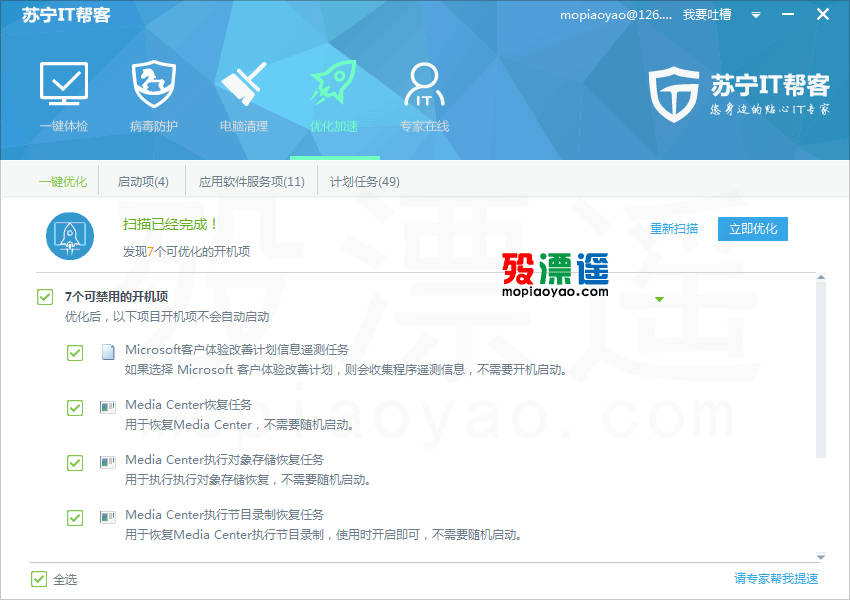
Task: Collapse the 7个可禁用的开机项 list arrow
Action: (659, 299)
